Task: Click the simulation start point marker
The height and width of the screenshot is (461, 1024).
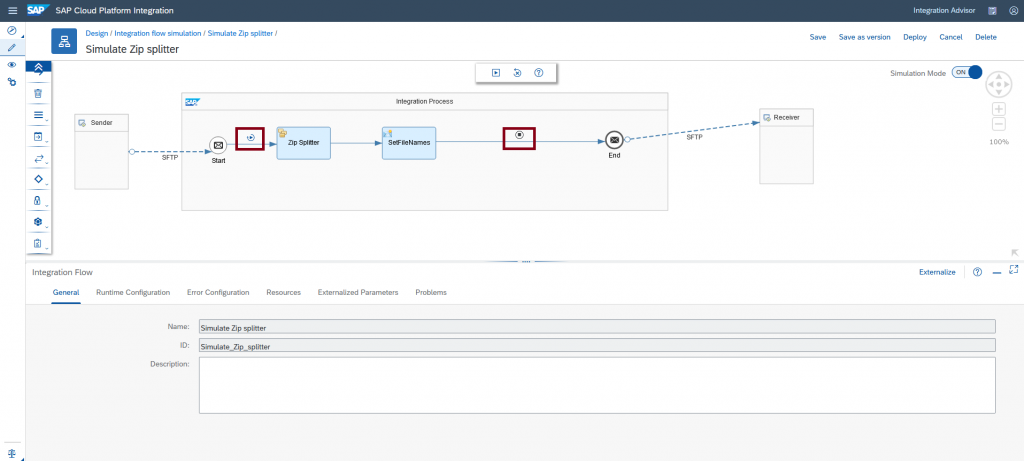Action: (x=250, y=138)
